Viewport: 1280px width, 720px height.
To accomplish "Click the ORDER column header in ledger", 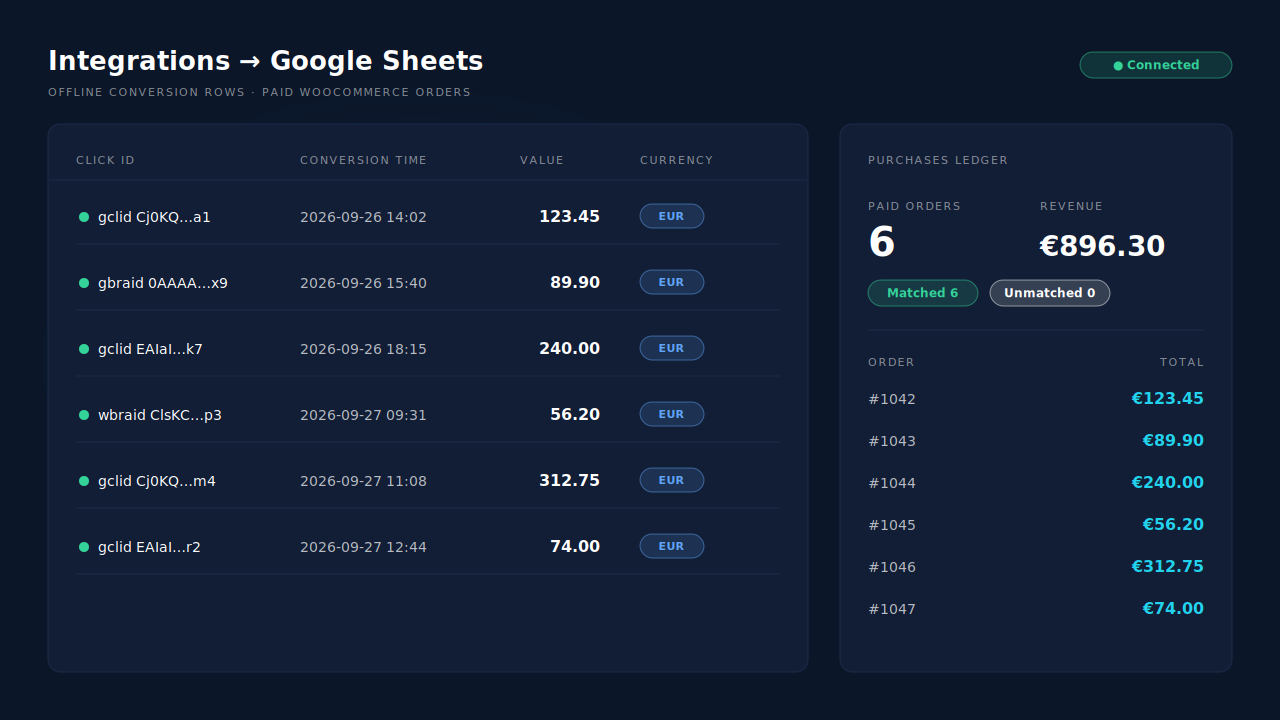I will point(891,362).
